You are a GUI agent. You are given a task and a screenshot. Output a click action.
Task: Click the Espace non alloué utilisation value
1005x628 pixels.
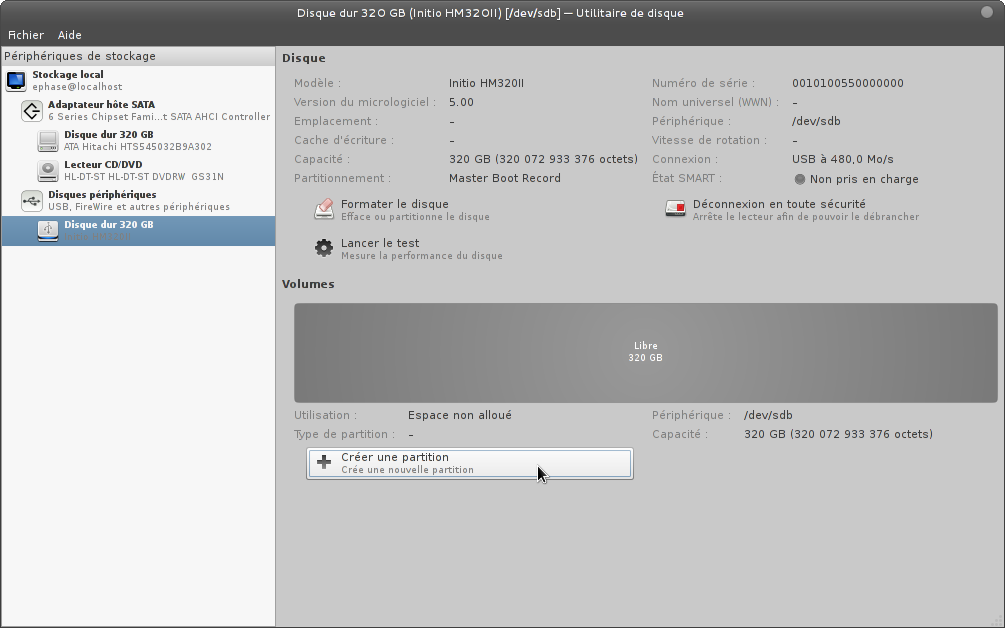(459, 415)
